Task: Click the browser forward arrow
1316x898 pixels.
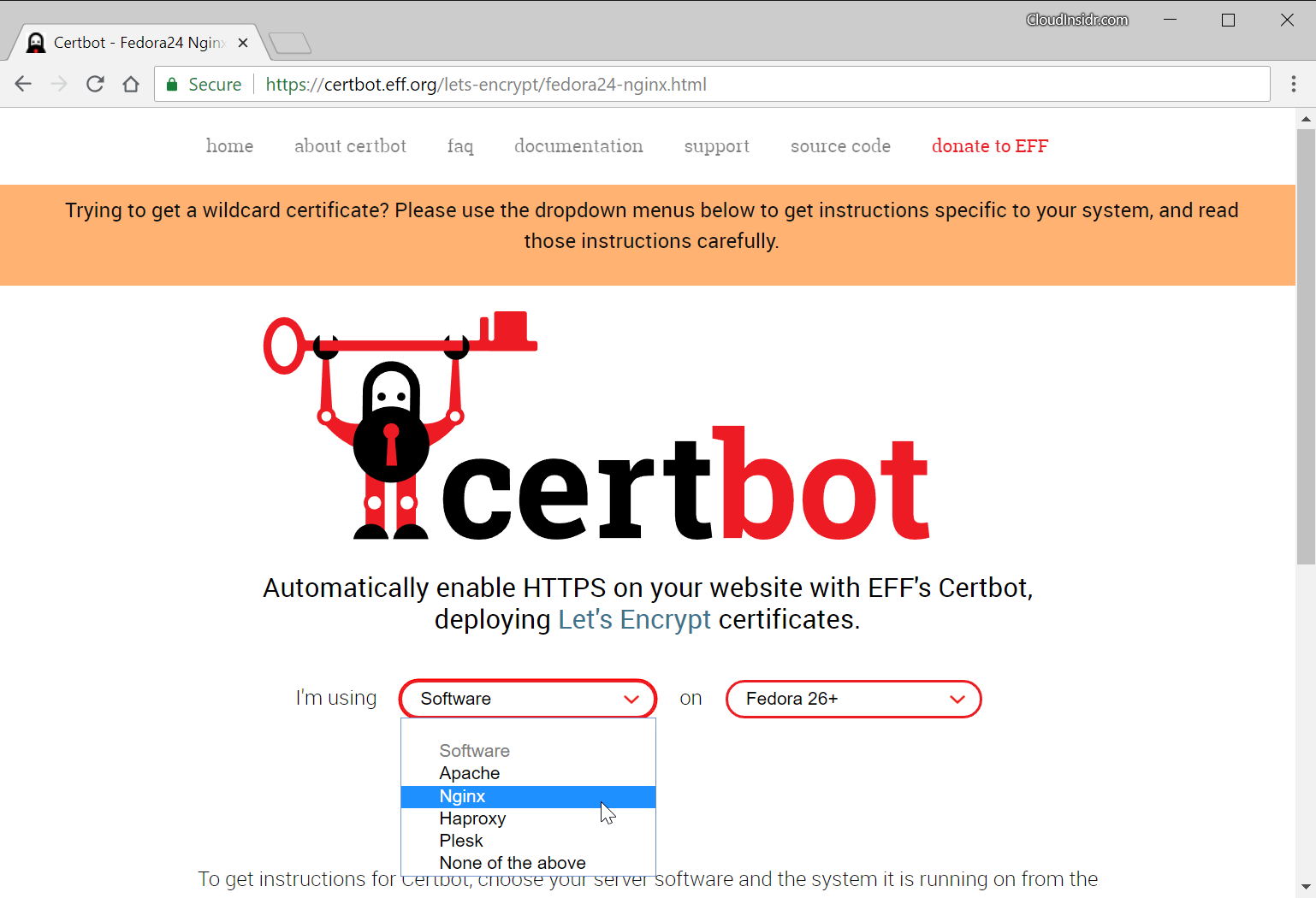Action: [59, 84]
